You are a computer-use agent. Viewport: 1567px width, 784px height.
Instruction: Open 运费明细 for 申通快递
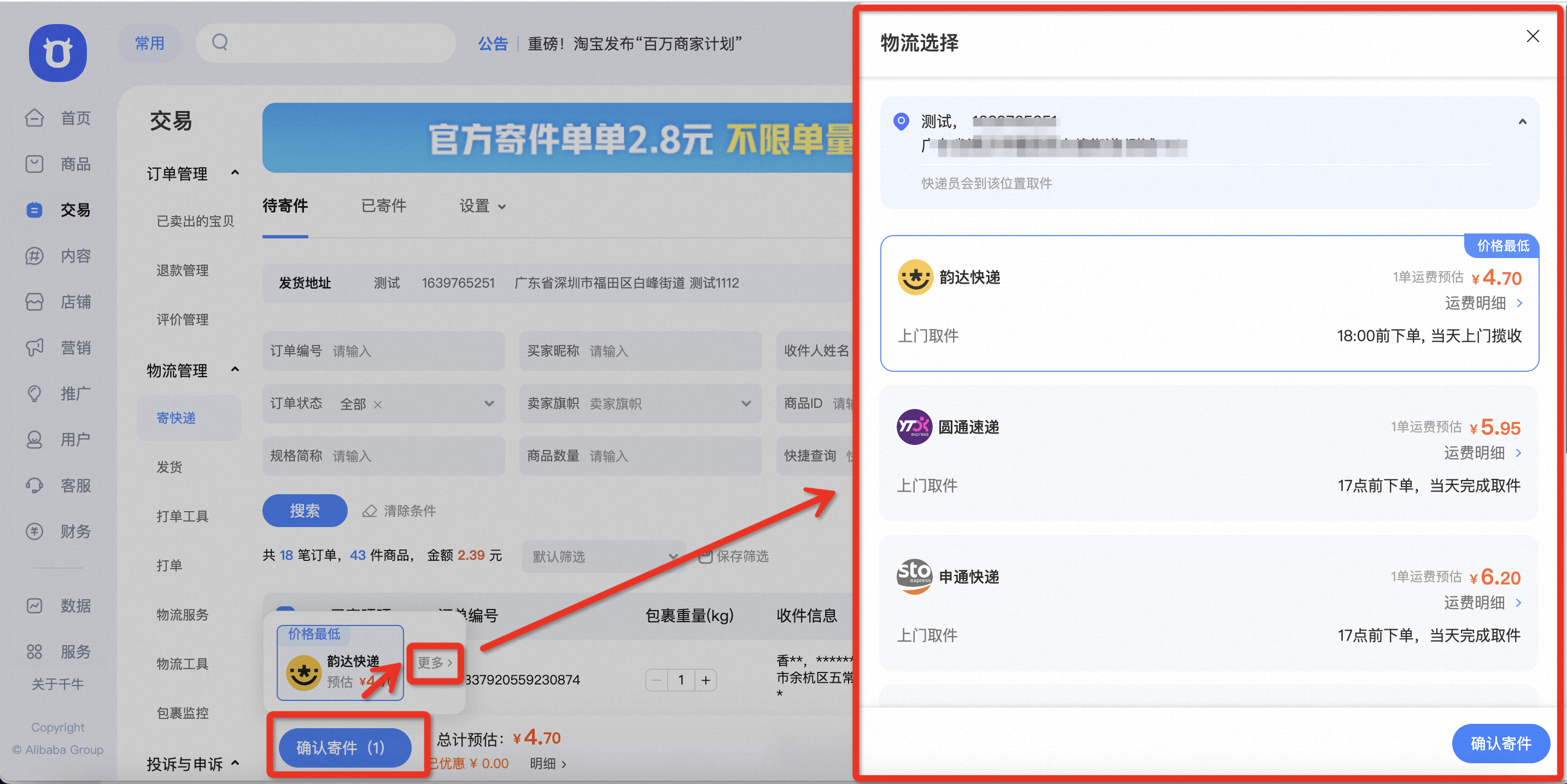coord(1483,602)
